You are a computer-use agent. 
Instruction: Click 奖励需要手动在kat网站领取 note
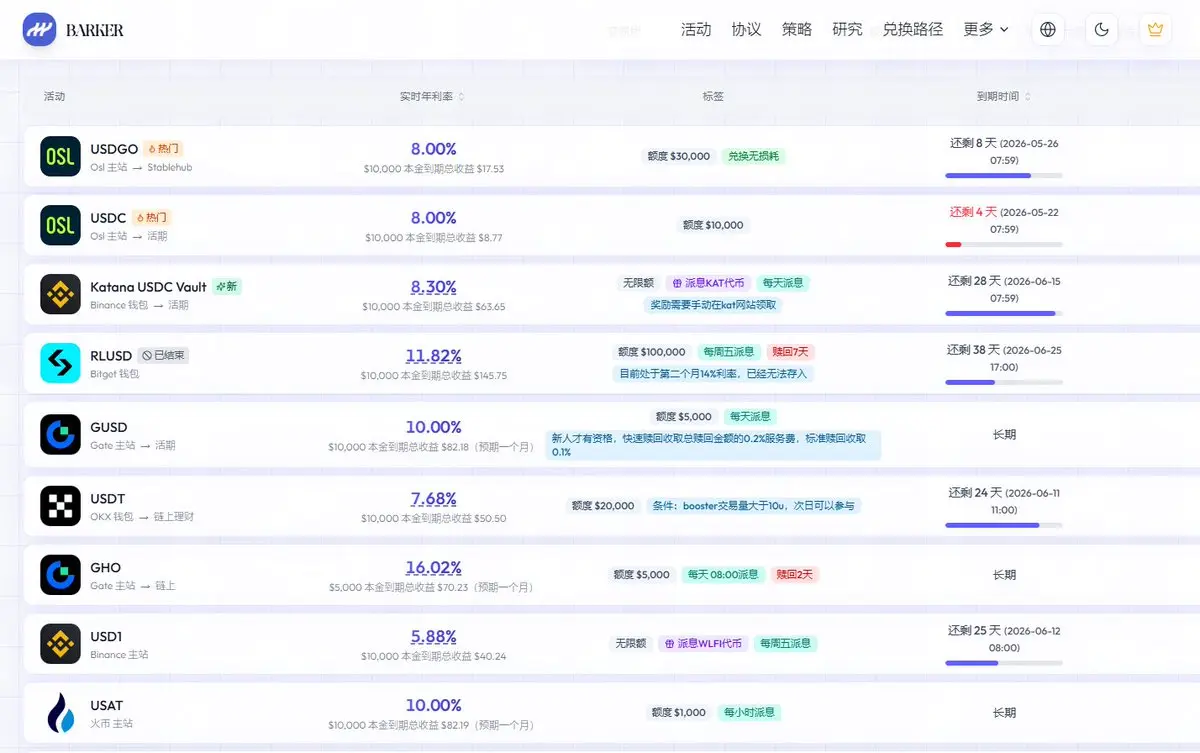click(x=712, y=304)
